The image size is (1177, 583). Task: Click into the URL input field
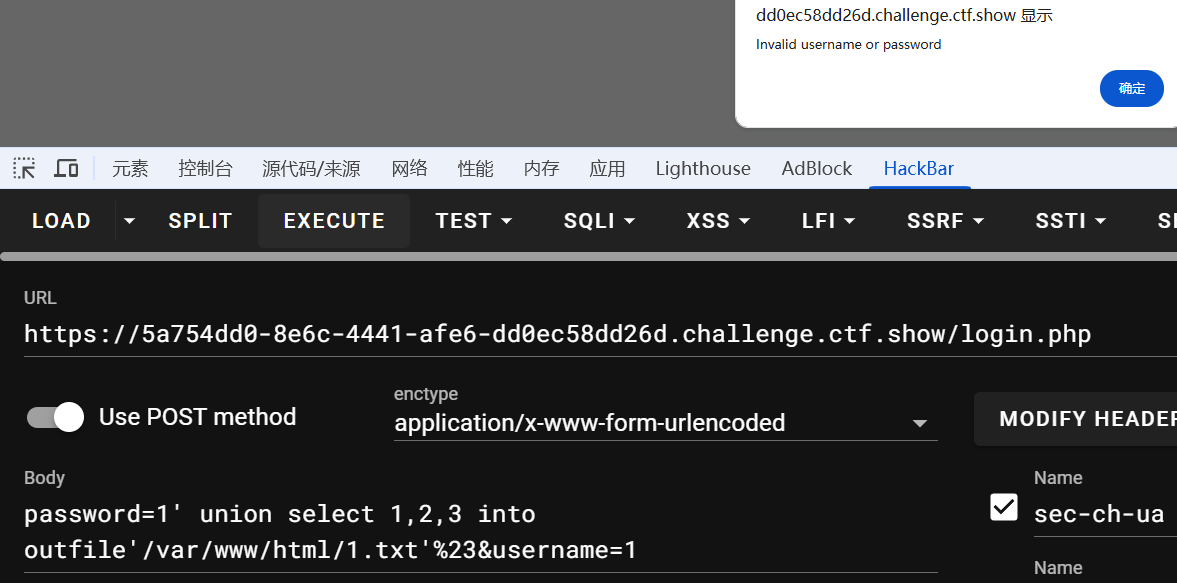pyautogui.click(x=557, y=333)
